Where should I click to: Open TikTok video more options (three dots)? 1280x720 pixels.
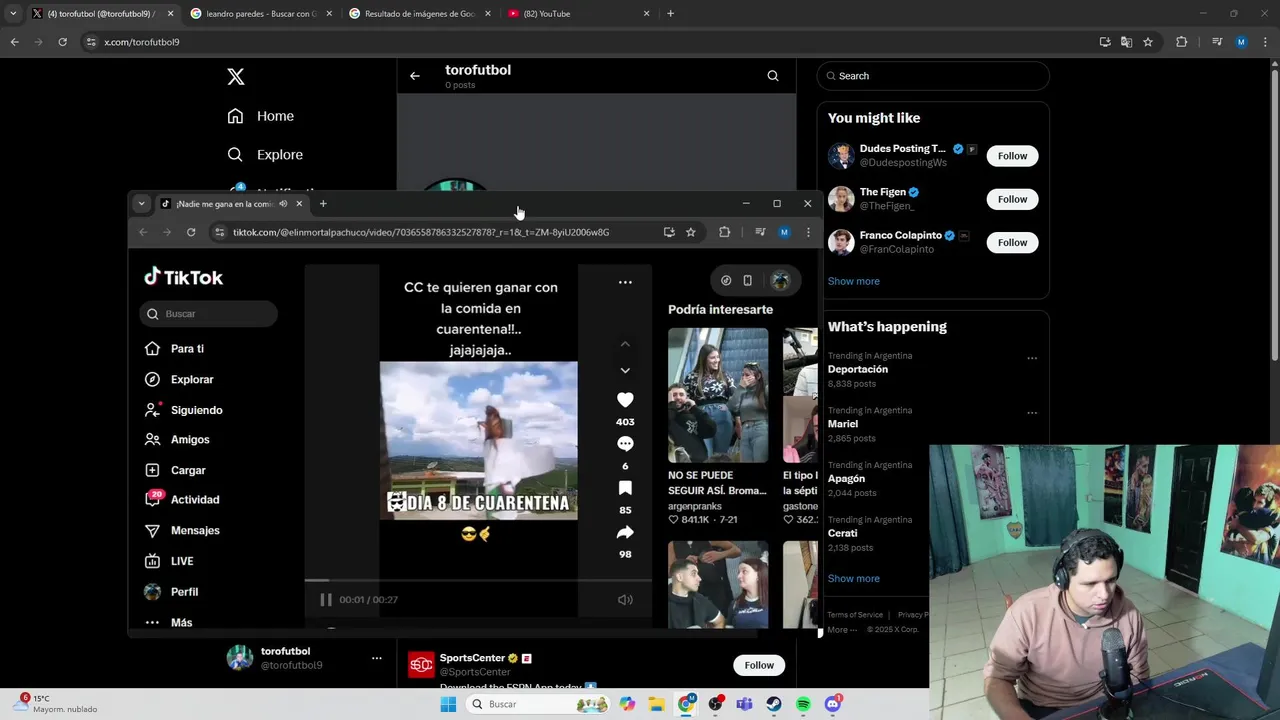(625, 282)
